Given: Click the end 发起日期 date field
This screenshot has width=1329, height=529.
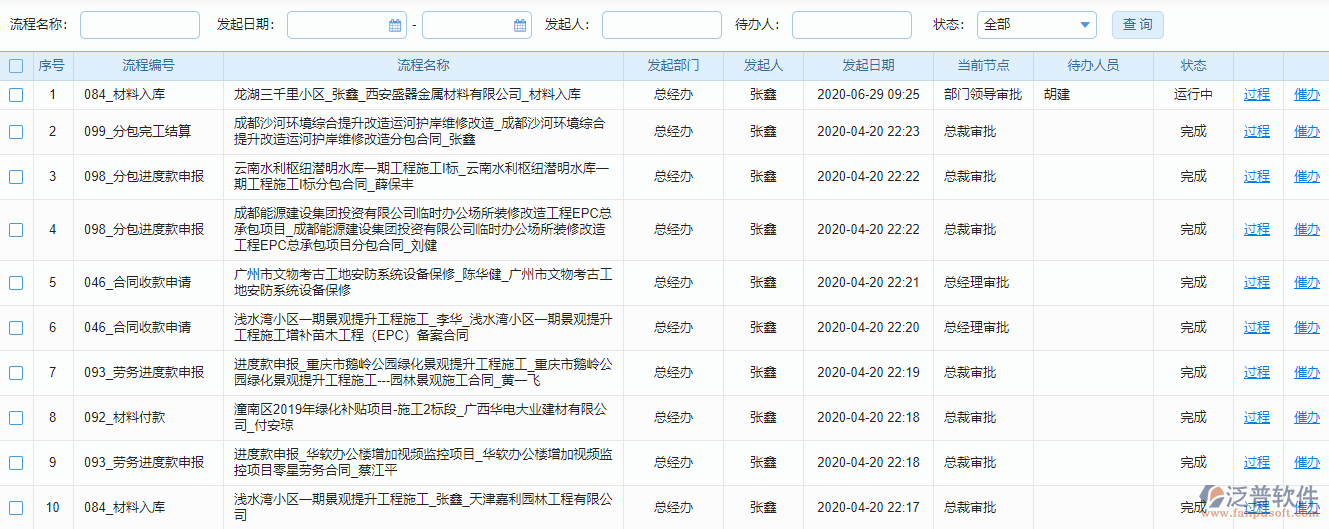Looking at the screenshot, I should 476,25.
